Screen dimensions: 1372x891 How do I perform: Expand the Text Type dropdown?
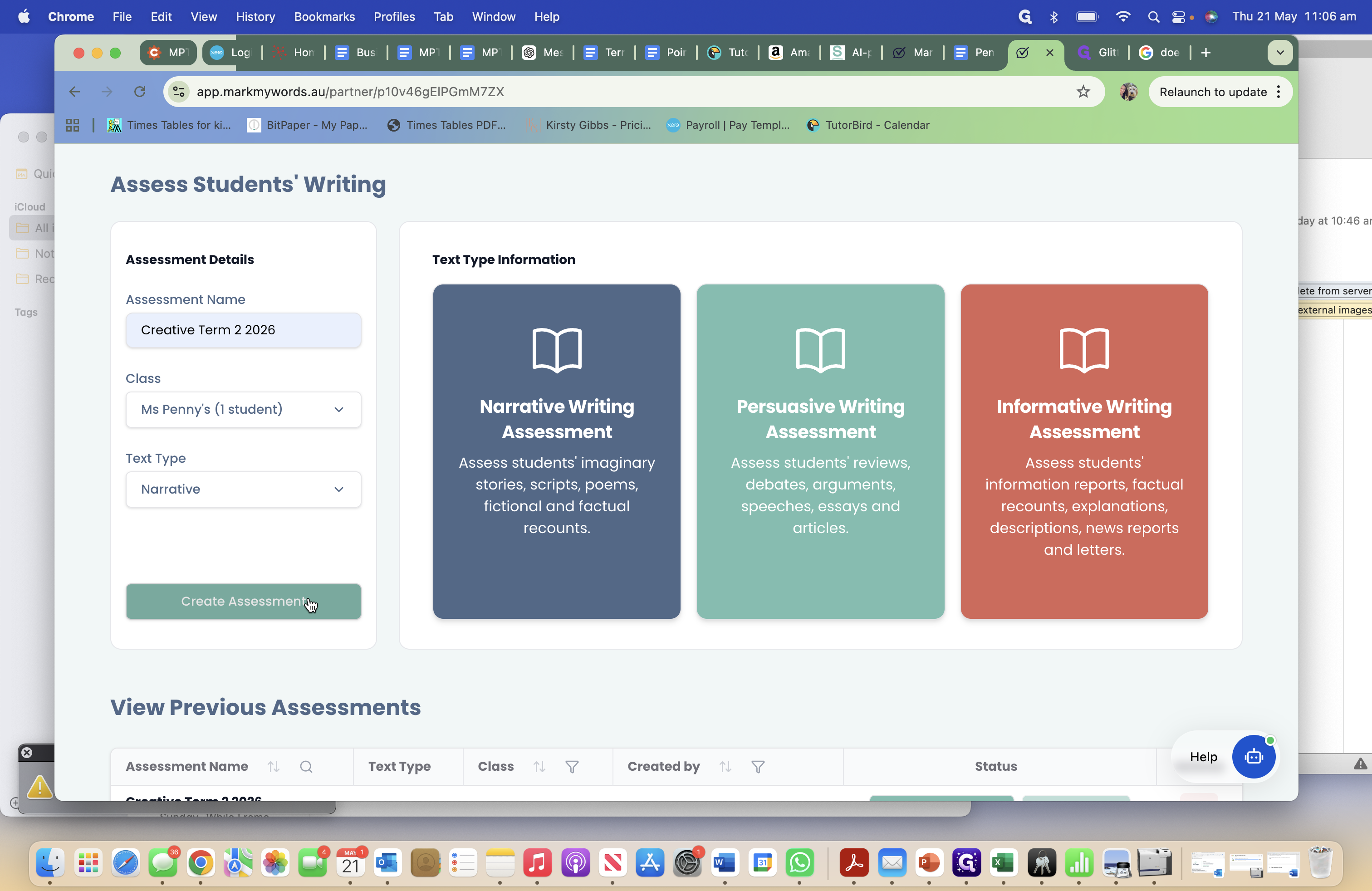(x=243, y=490)
